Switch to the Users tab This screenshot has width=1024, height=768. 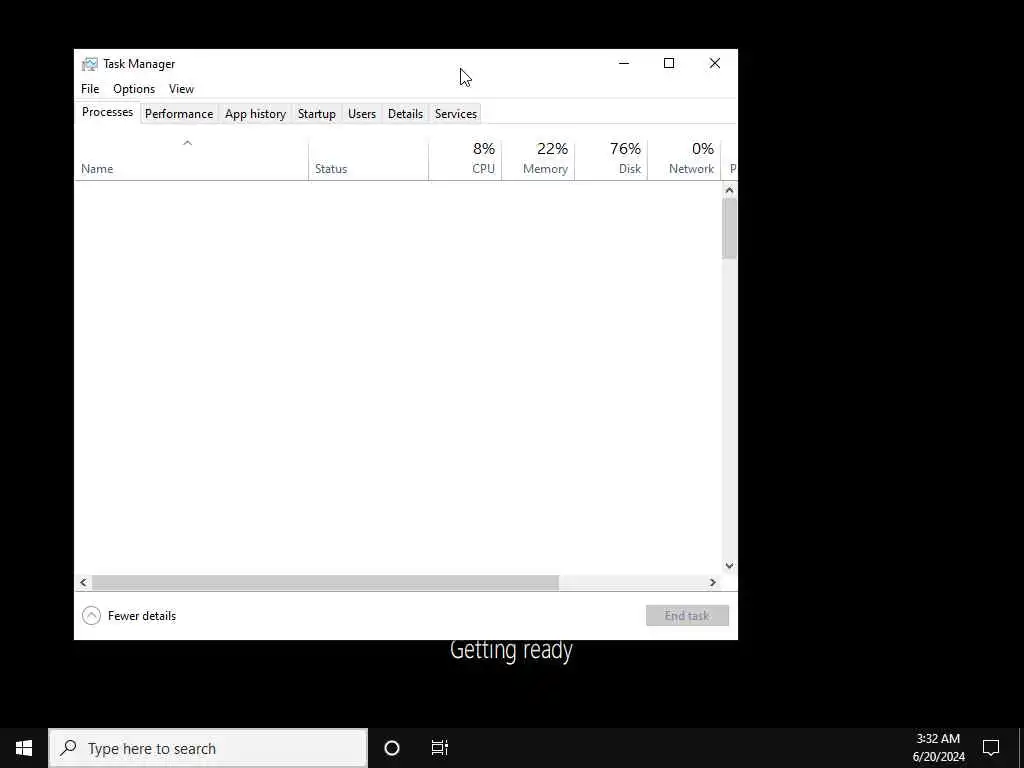[x=362, y=114]
